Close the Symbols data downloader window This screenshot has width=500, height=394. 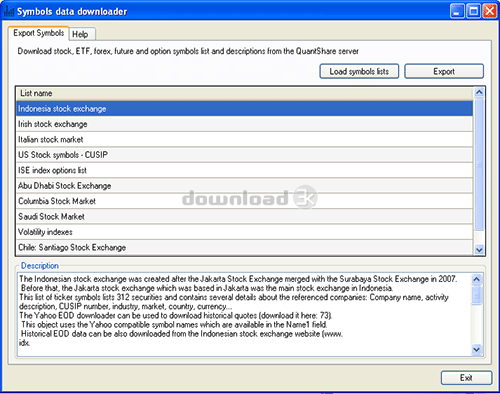click(490, 11)
